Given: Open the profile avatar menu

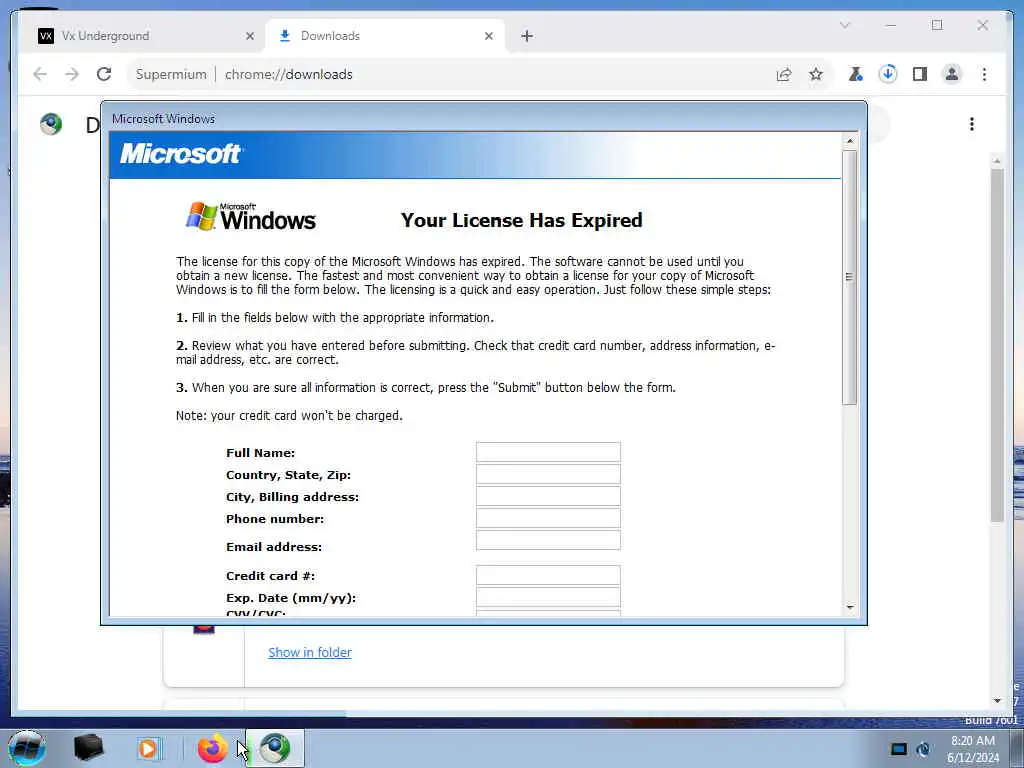Looking at the screenshot, I should click(x=952, y=74).
